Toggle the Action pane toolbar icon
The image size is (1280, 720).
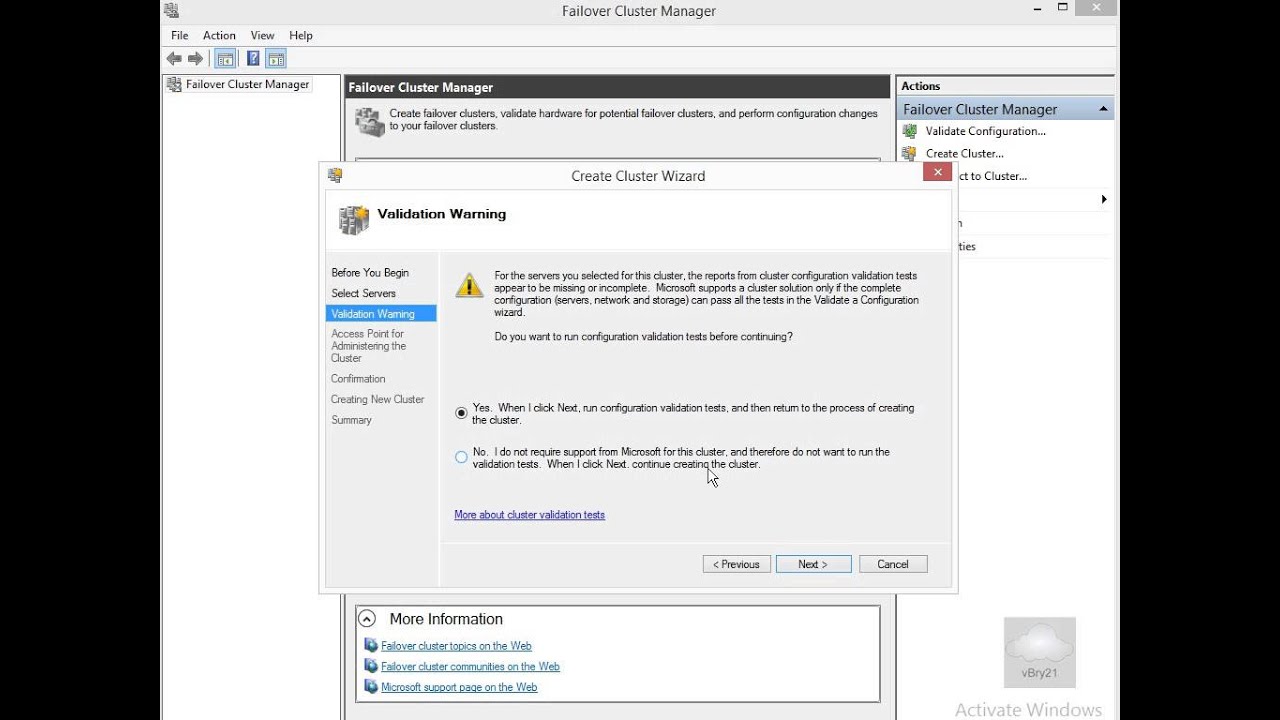(276, 59)
